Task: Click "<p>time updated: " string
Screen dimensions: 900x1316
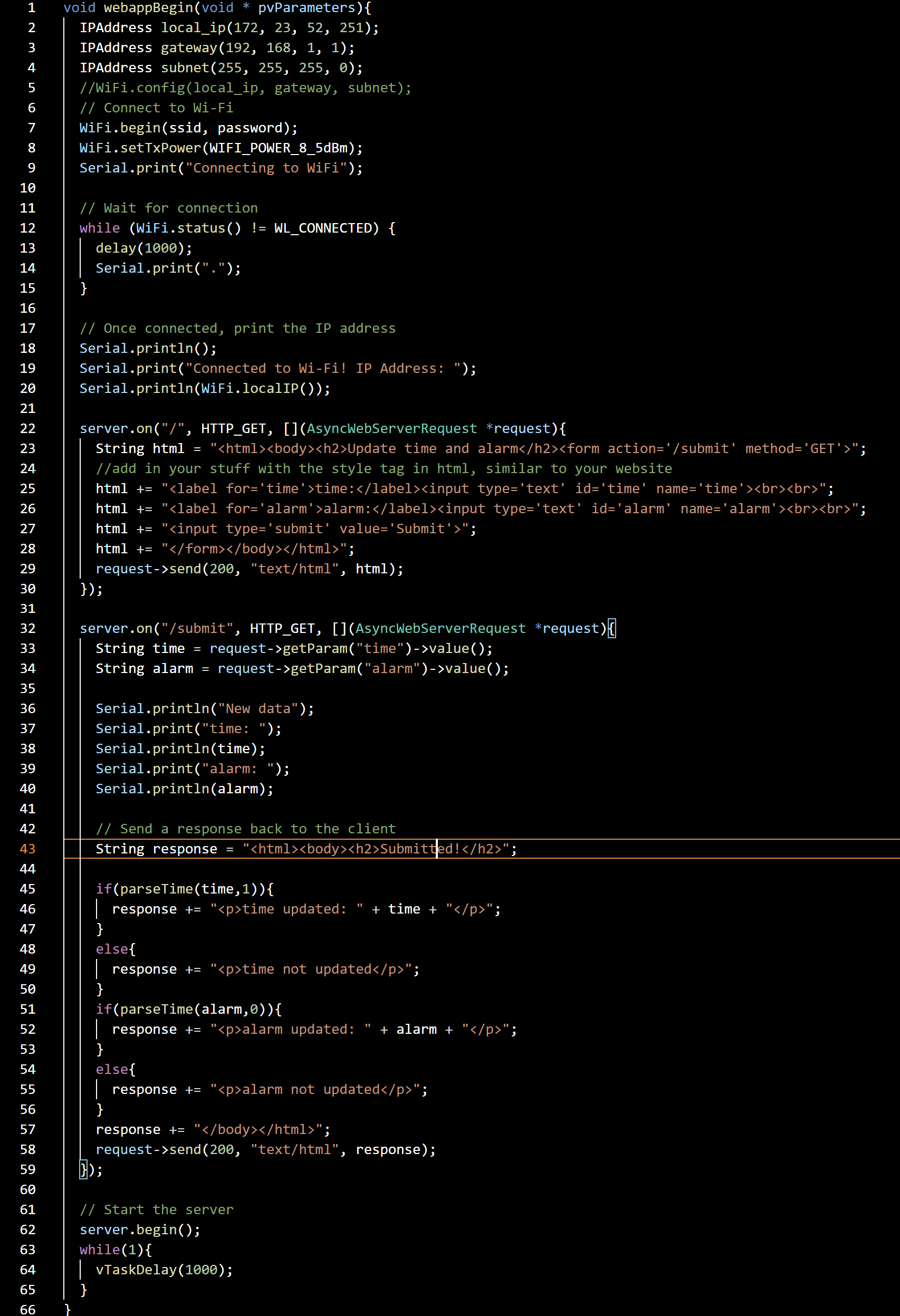Action: point(286,909)
